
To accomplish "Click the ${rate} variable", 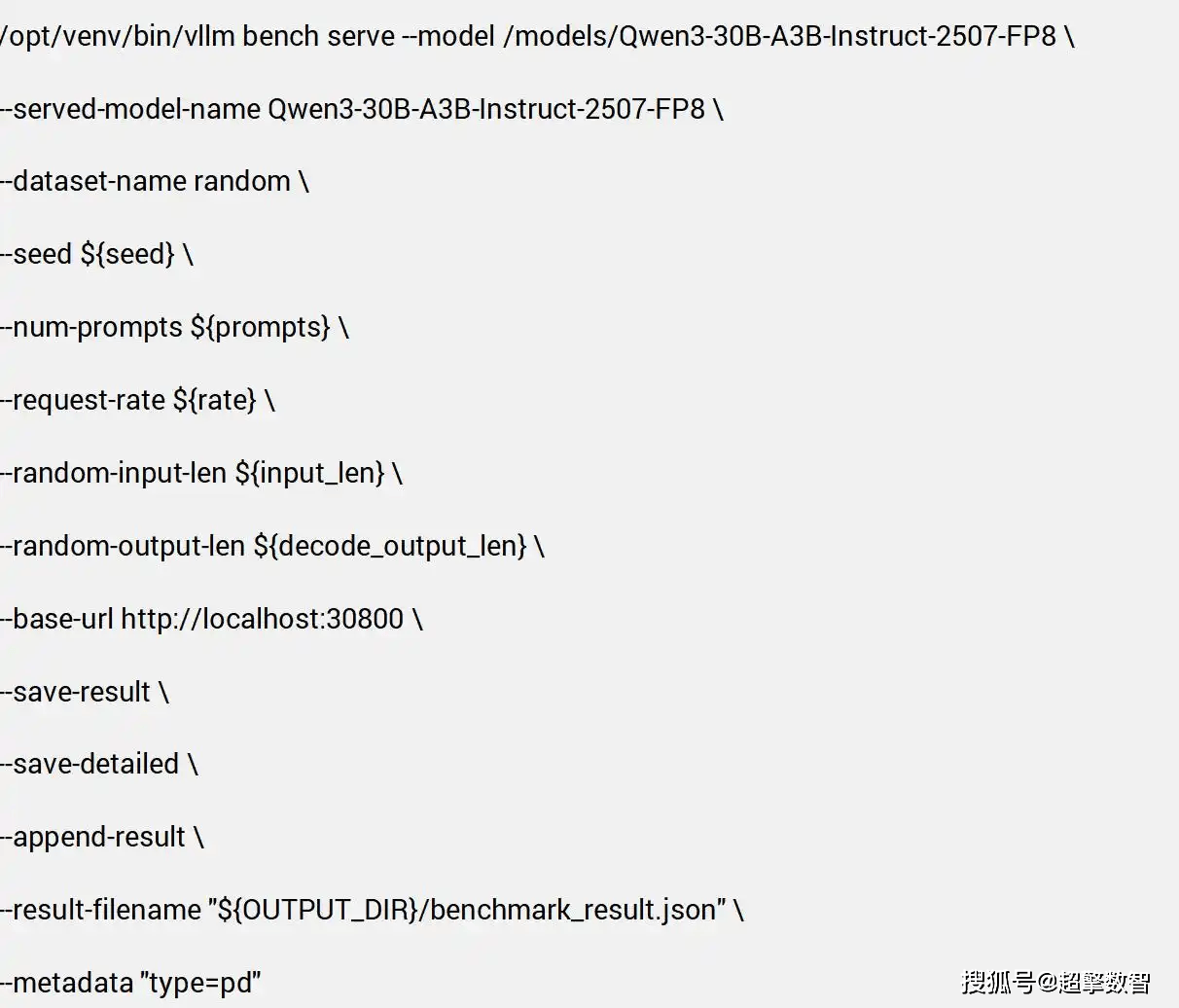I will [215, 401].
